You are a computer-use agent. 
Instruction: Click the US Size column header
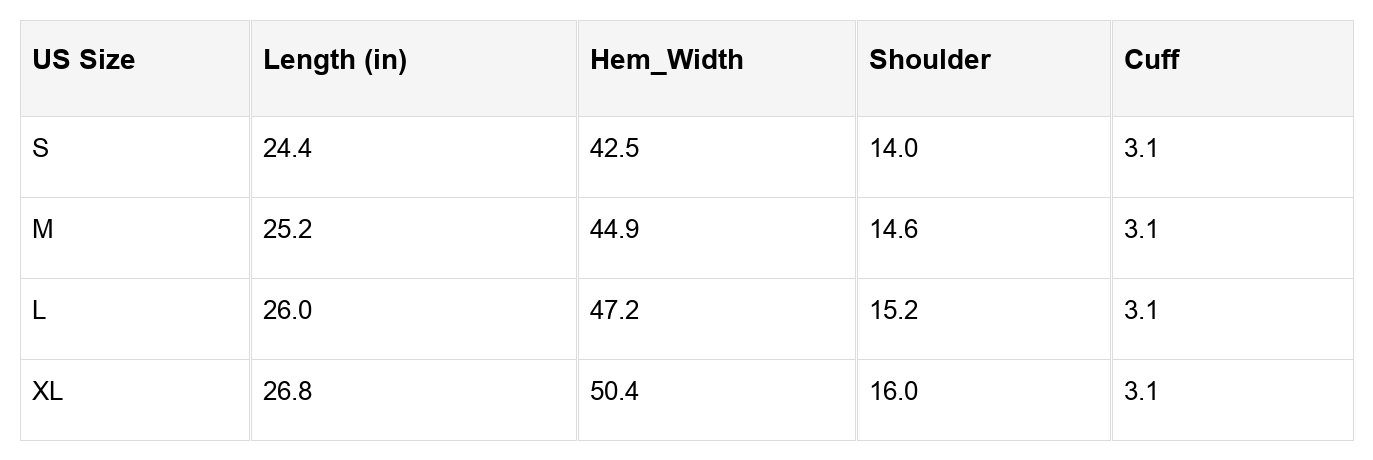coord(83,60)
